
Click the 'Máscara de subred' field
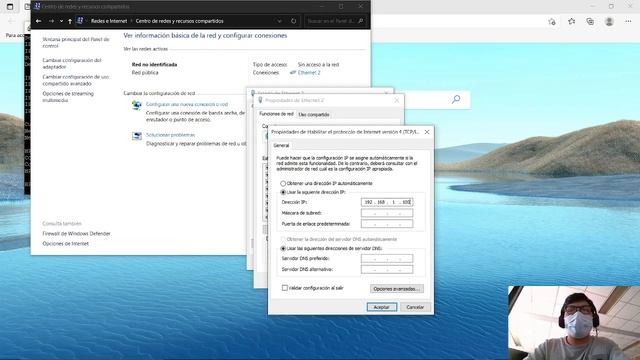coord(387,213)
